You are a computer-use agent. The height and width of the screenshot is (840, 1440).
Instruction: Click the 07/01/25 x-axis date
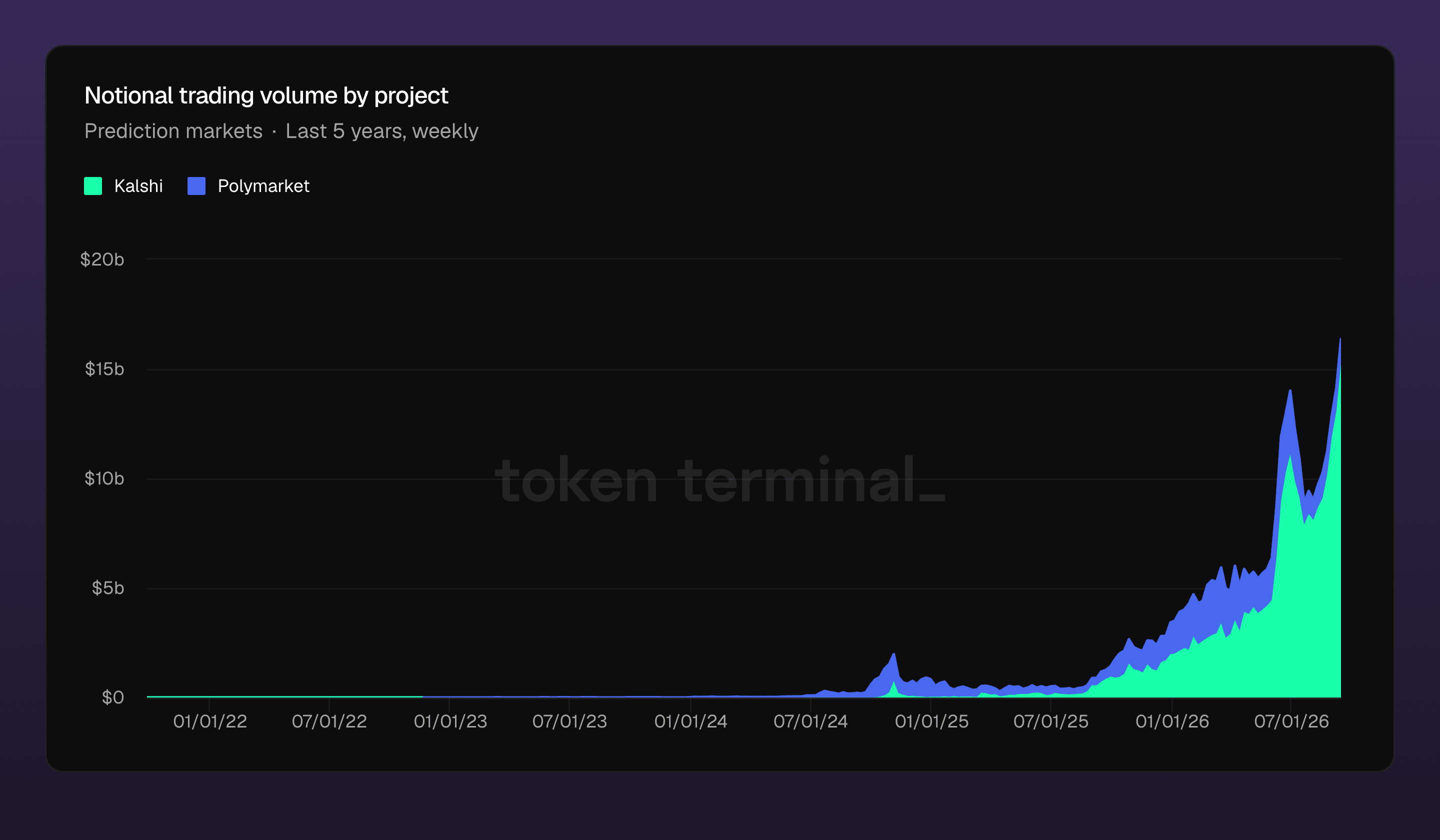click(x=1051, y=721)
